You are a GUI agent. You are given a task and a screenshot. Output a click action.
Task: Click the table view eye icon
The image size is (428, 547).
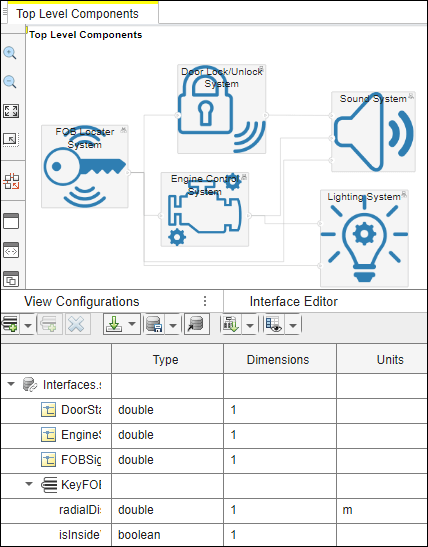(x=274, y=324)
